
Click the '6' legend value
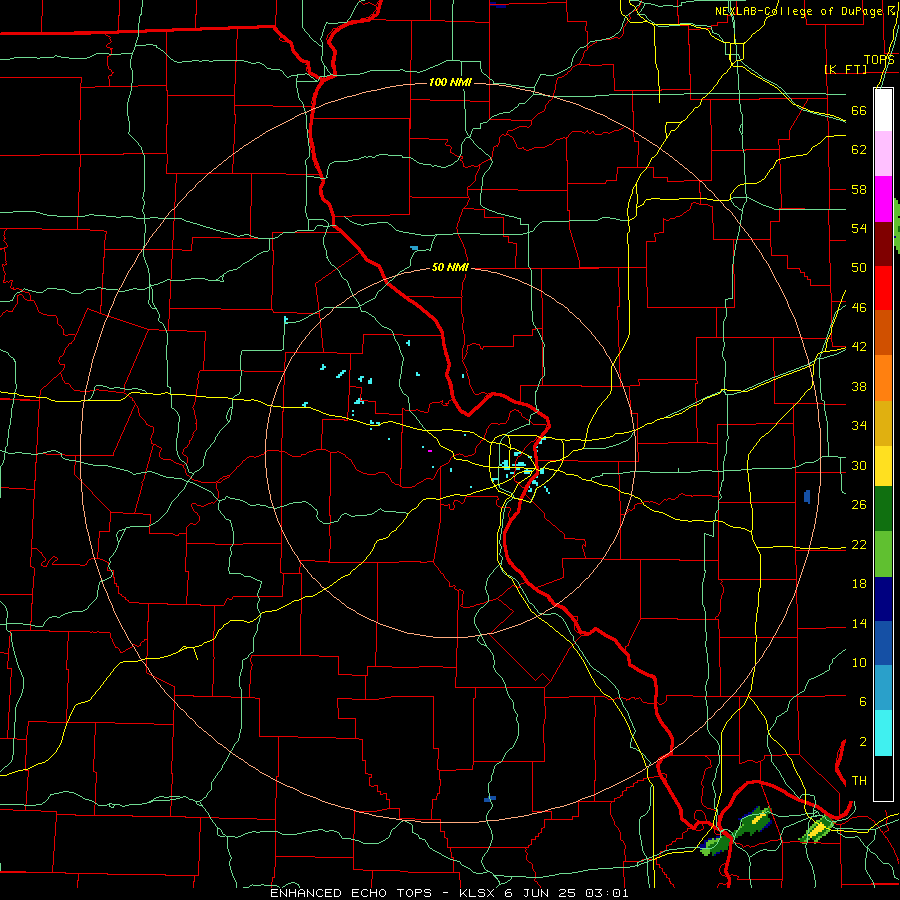[x=862, y=702]
